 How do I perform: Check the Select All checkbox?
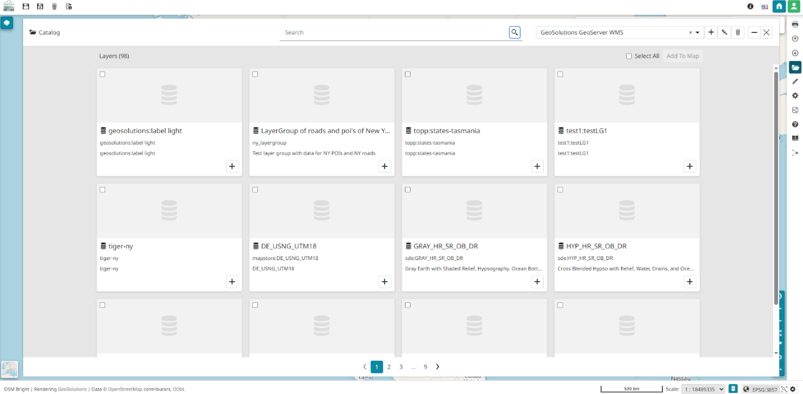tap(629, 56)
